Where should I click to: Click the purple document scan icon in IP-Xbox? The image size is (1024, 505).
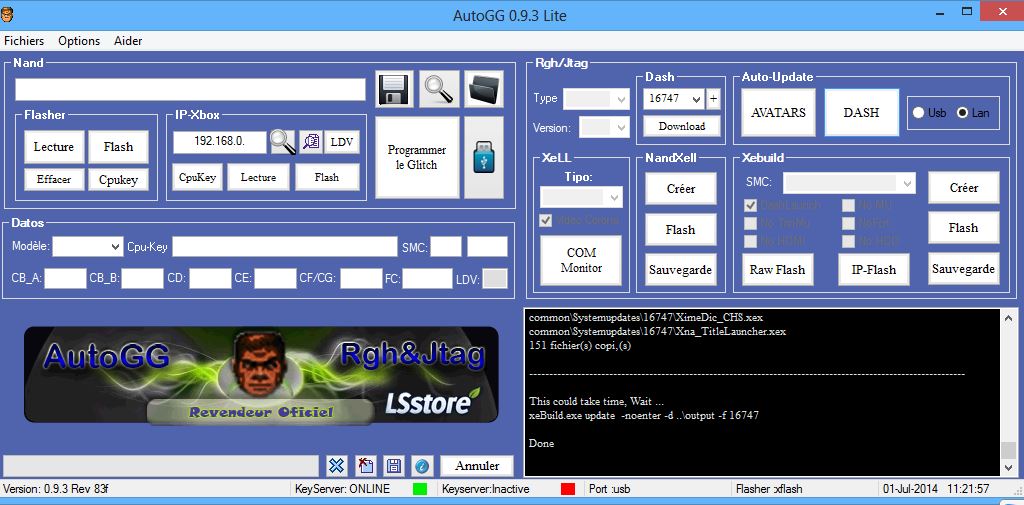click(x=311, y=142)
